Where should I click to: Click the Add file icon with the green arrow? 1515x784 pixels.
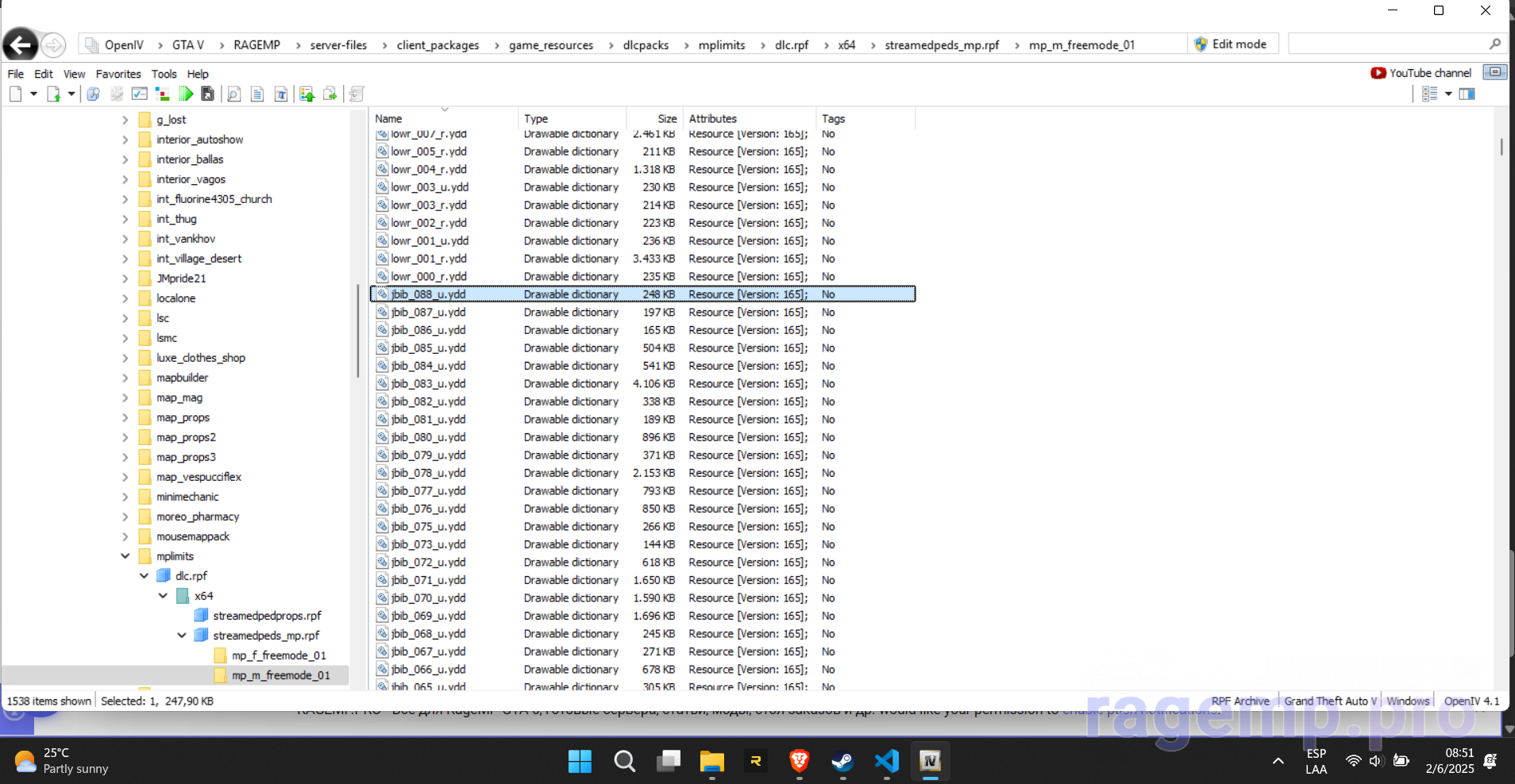[53, 94]
